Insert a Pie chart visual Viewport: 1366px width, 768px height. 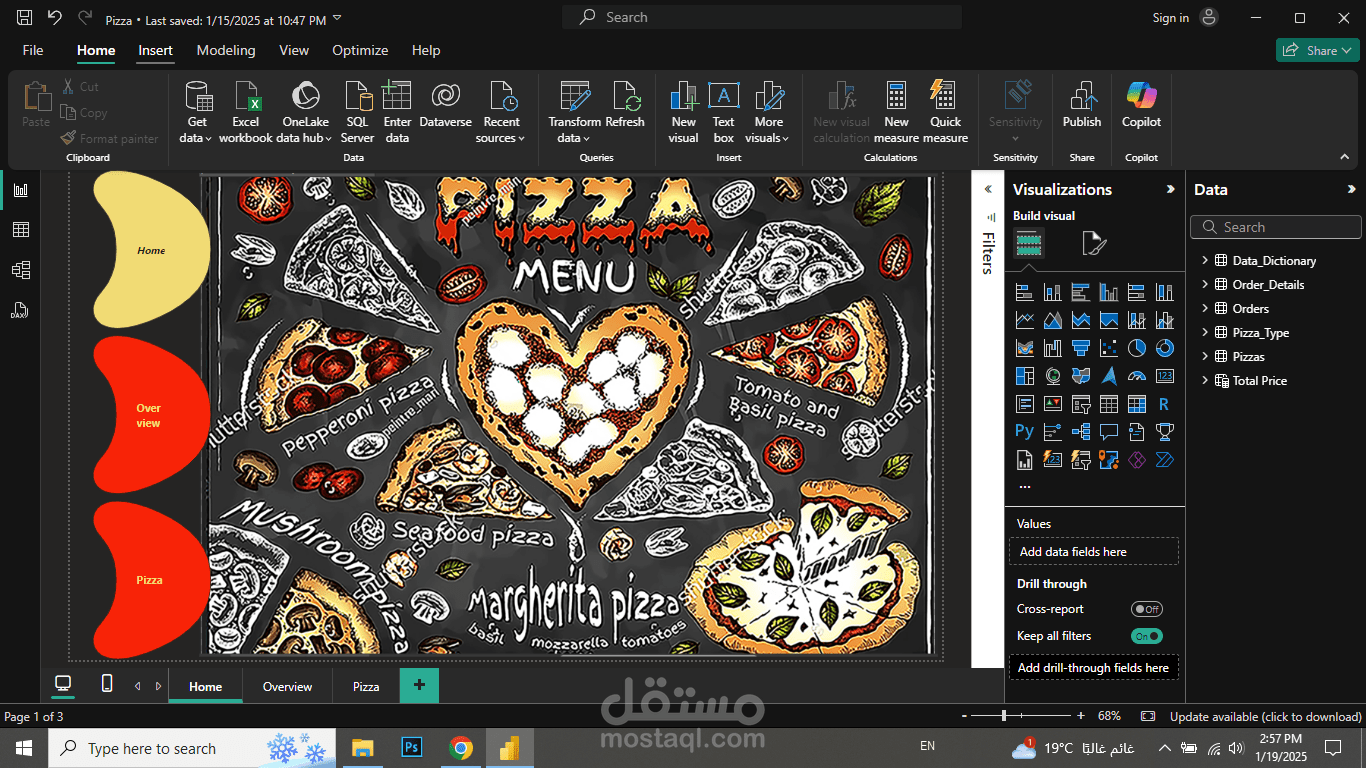coord(1136,348)
